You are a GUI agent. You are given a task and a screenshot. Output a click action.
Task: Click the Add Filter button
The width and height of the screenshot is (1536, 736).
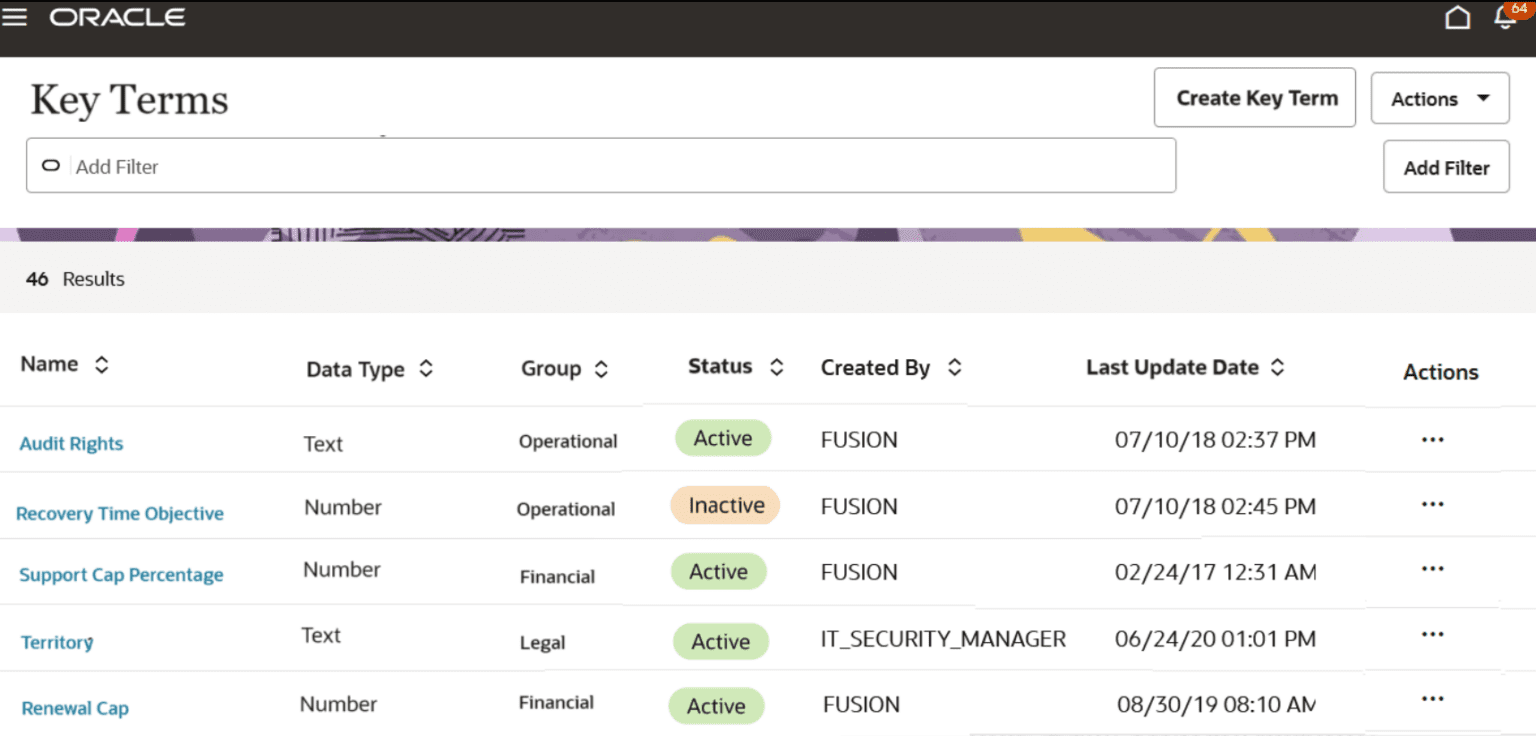1446,166
